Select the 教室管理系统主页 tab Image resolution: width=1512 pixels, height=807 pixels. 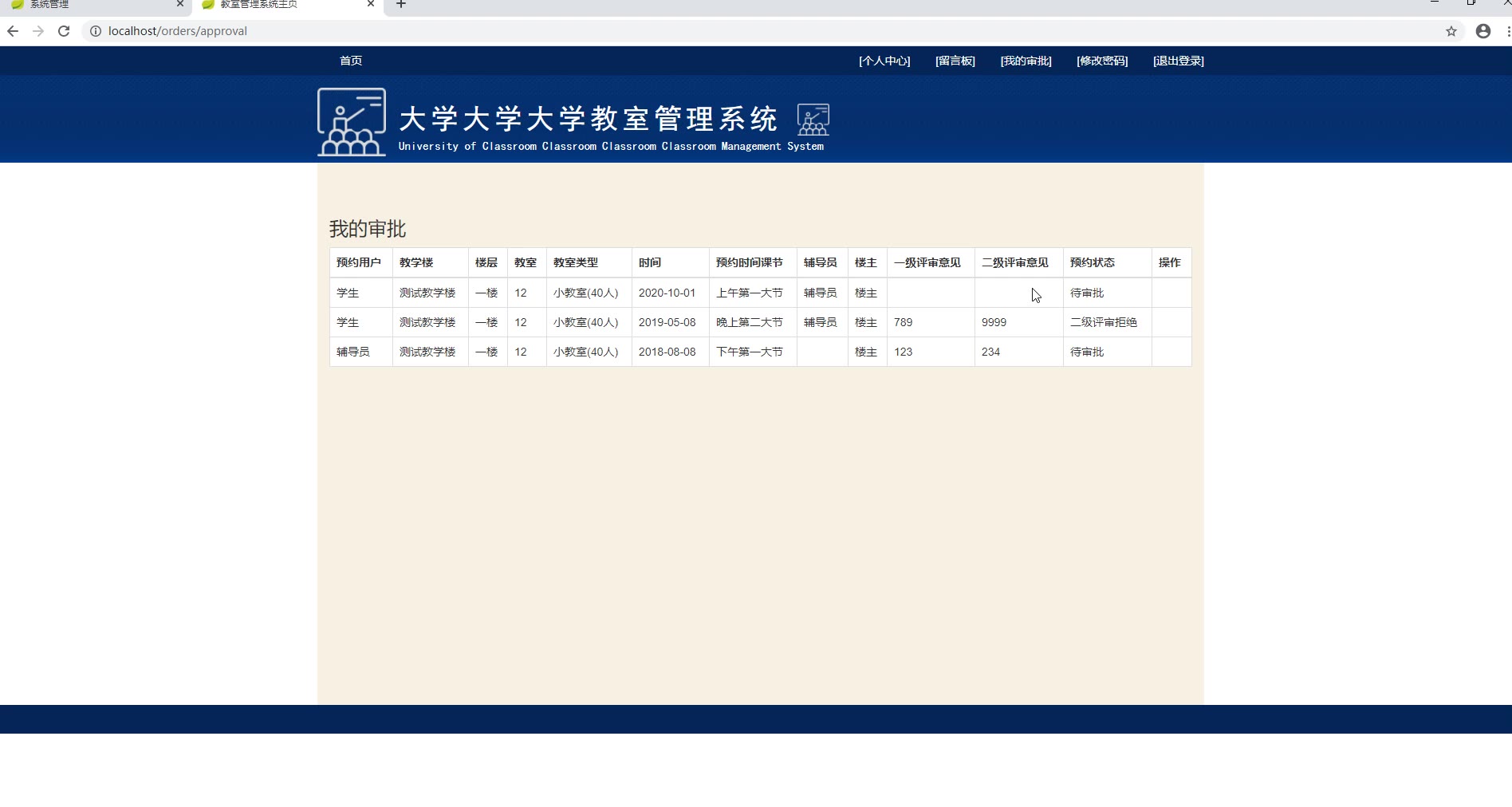[287, 5]
